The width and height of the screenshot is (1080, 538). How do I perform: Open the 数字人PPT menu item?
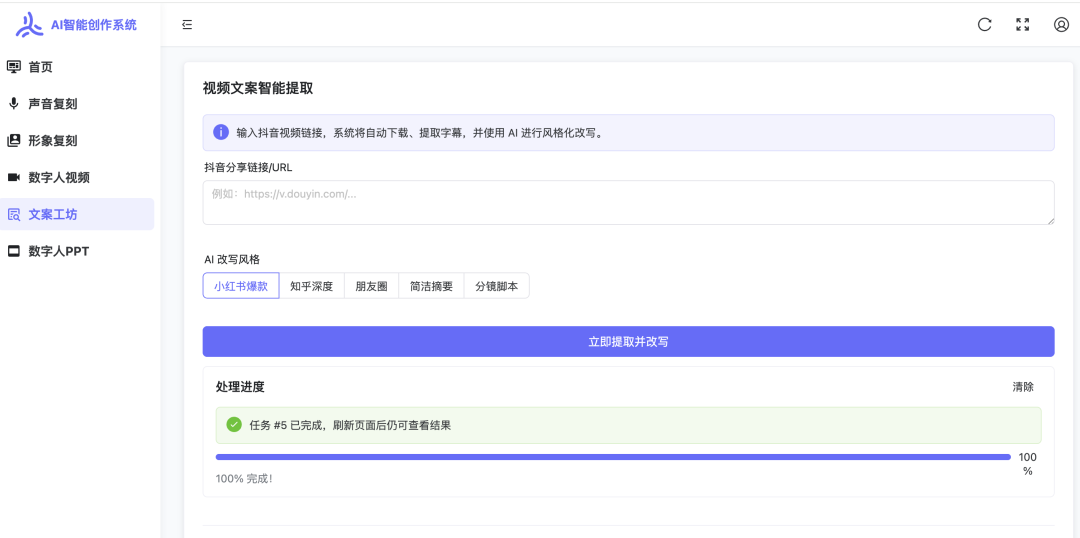[x=77, y=251]
